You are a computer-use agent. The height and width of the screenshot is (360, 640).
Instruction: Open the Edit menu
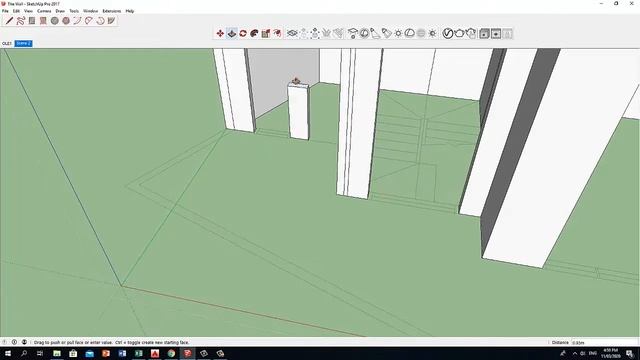pos(16,11)
